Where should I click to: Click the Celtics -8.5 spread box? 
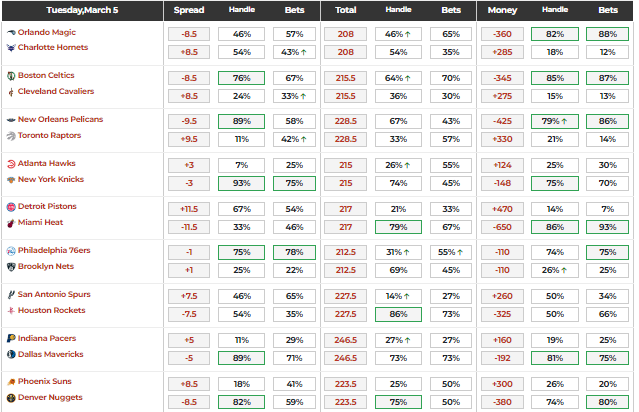point(189,77)
